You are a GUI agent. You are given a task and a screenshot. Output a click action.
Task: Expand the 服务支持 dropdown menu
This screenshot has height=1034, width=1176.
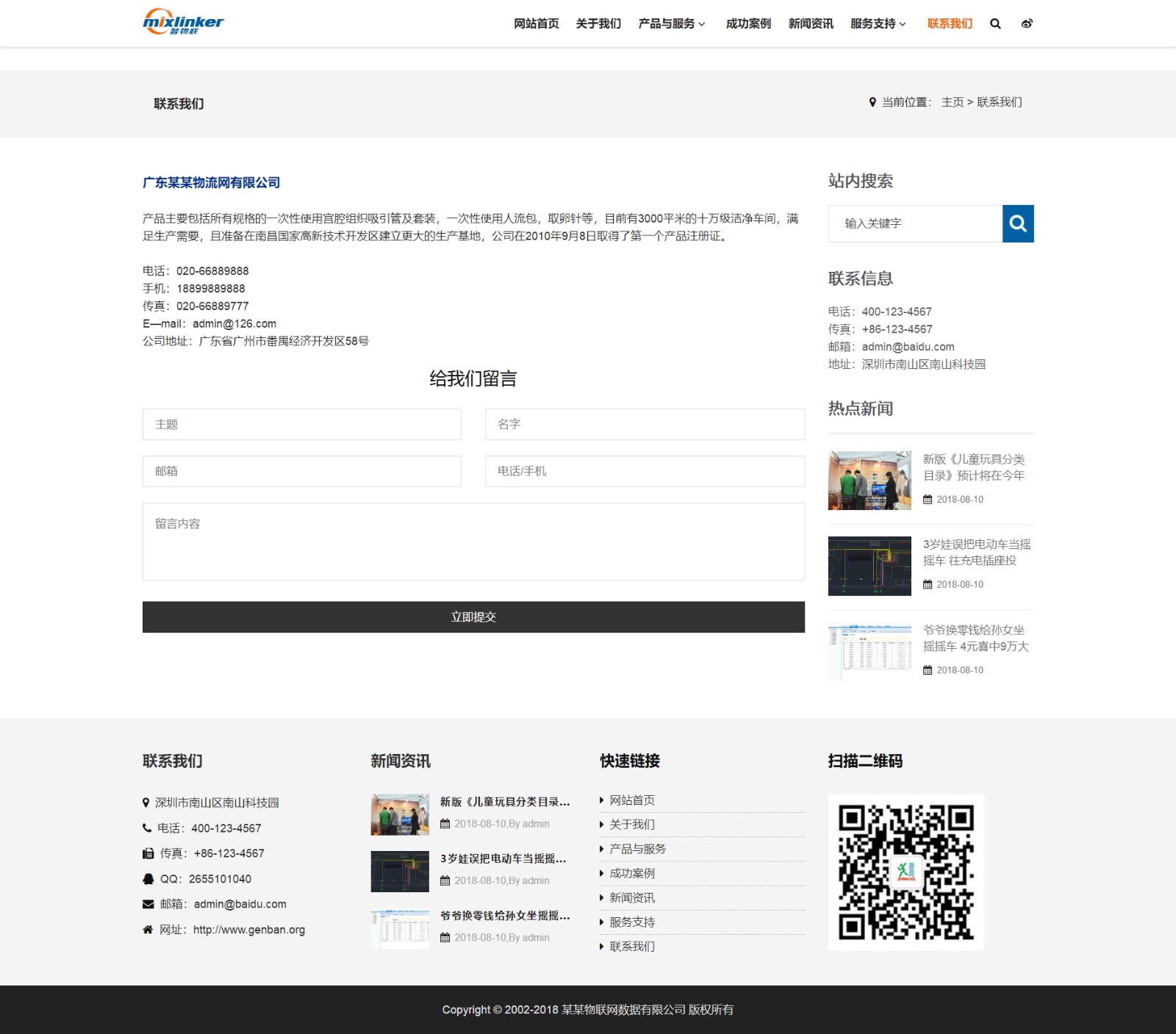click(878, 24)
